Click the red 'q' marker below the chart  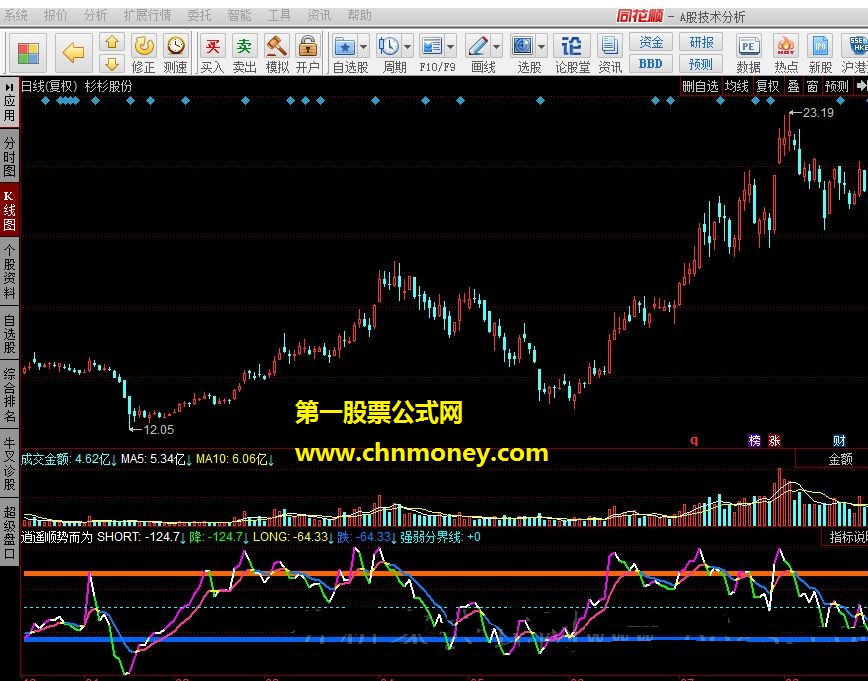[x=694, y=440]
